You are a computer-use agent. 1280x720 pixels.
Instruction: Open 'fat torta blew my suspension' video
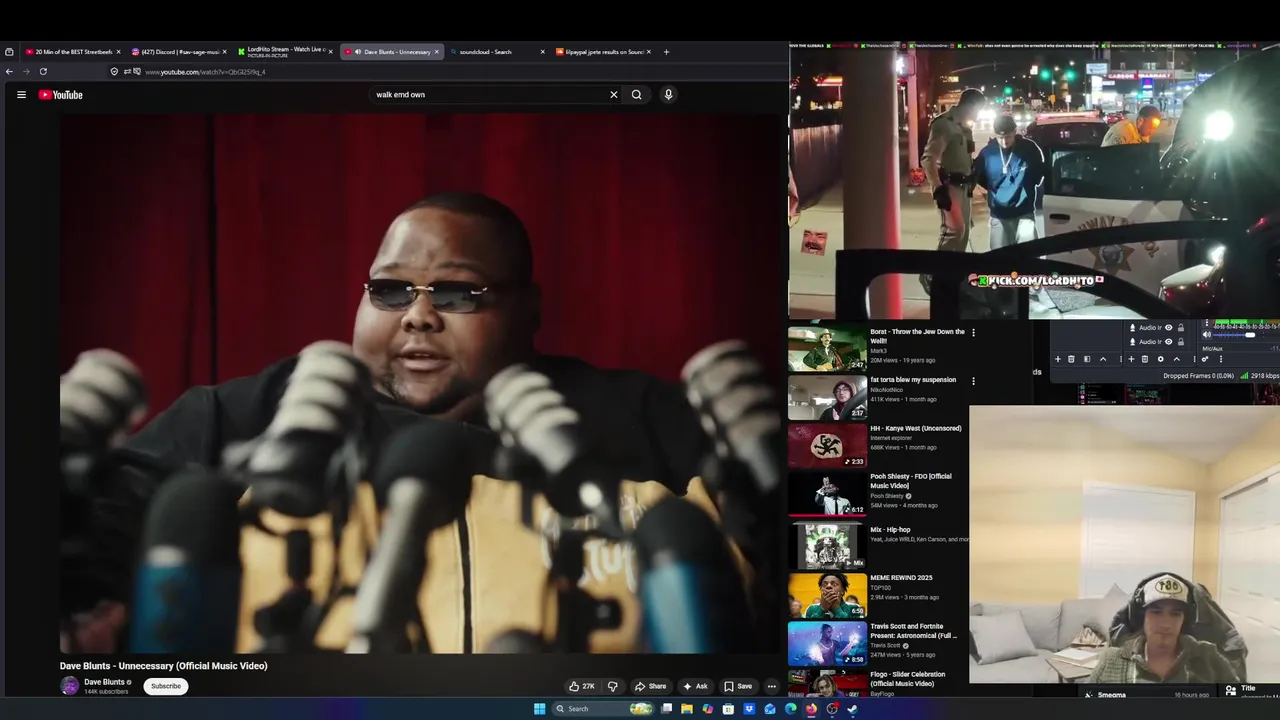(x=913, y=380)
